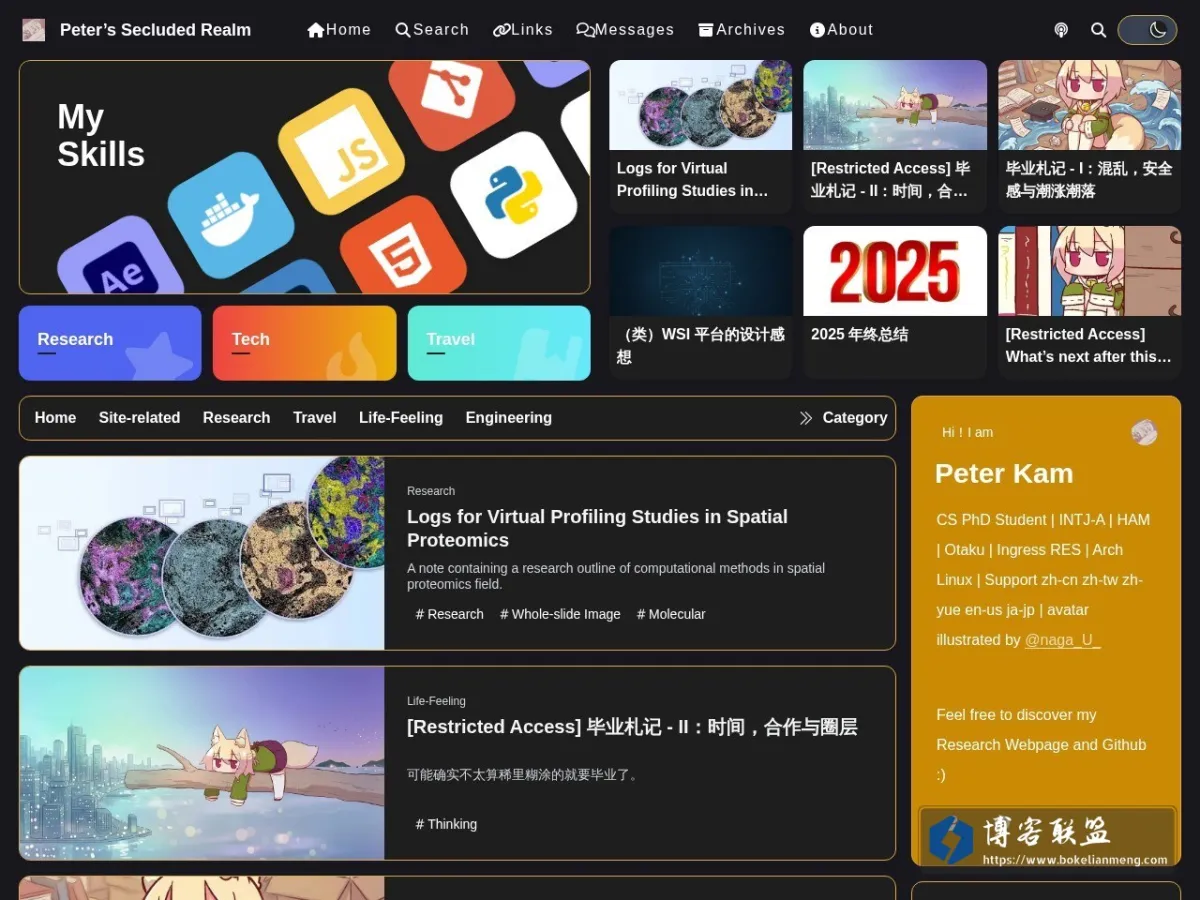The image size is (1200, 900).
Task: Open Links in the top navigation
Action: coord(523,30)
